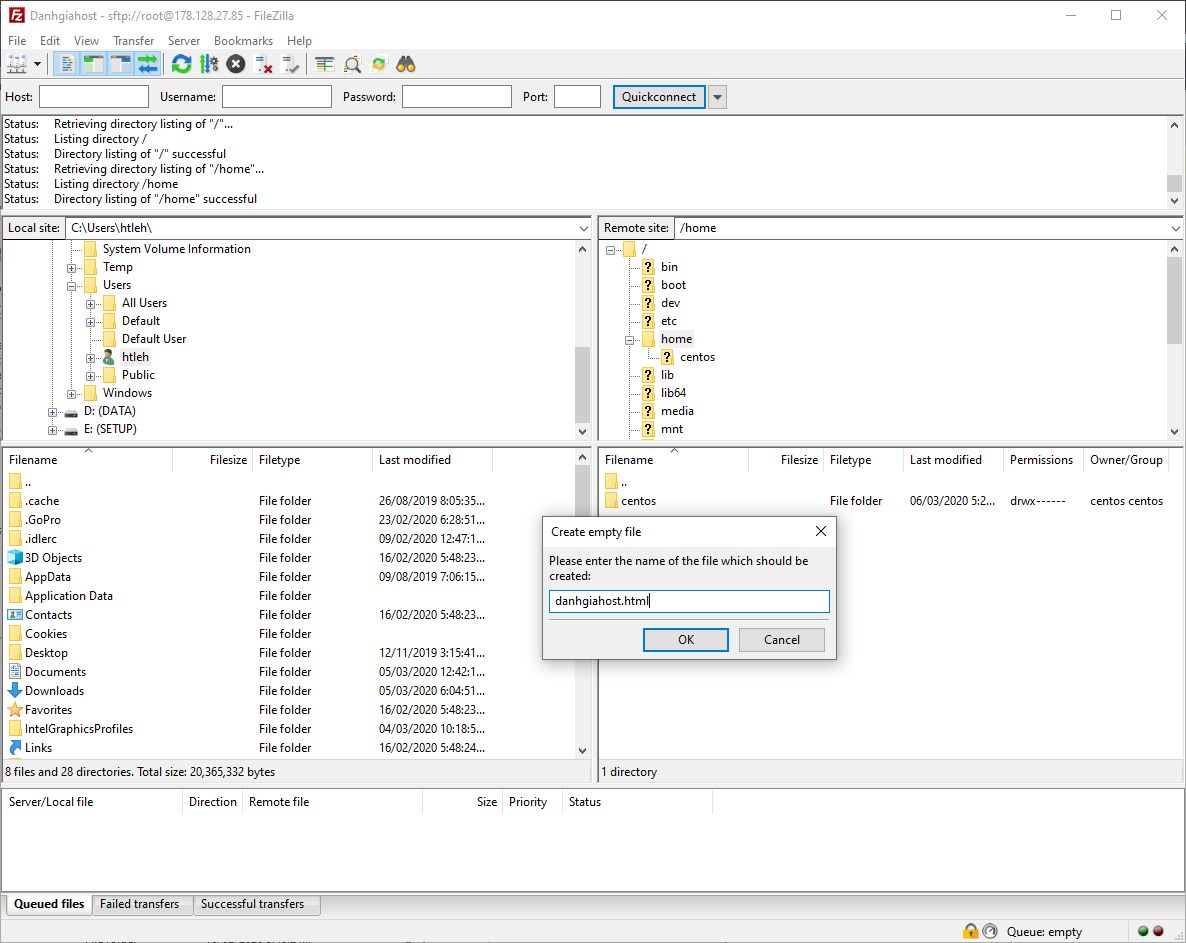Expand the All Users folder node

pyautogui.click(x=90, y=304)
